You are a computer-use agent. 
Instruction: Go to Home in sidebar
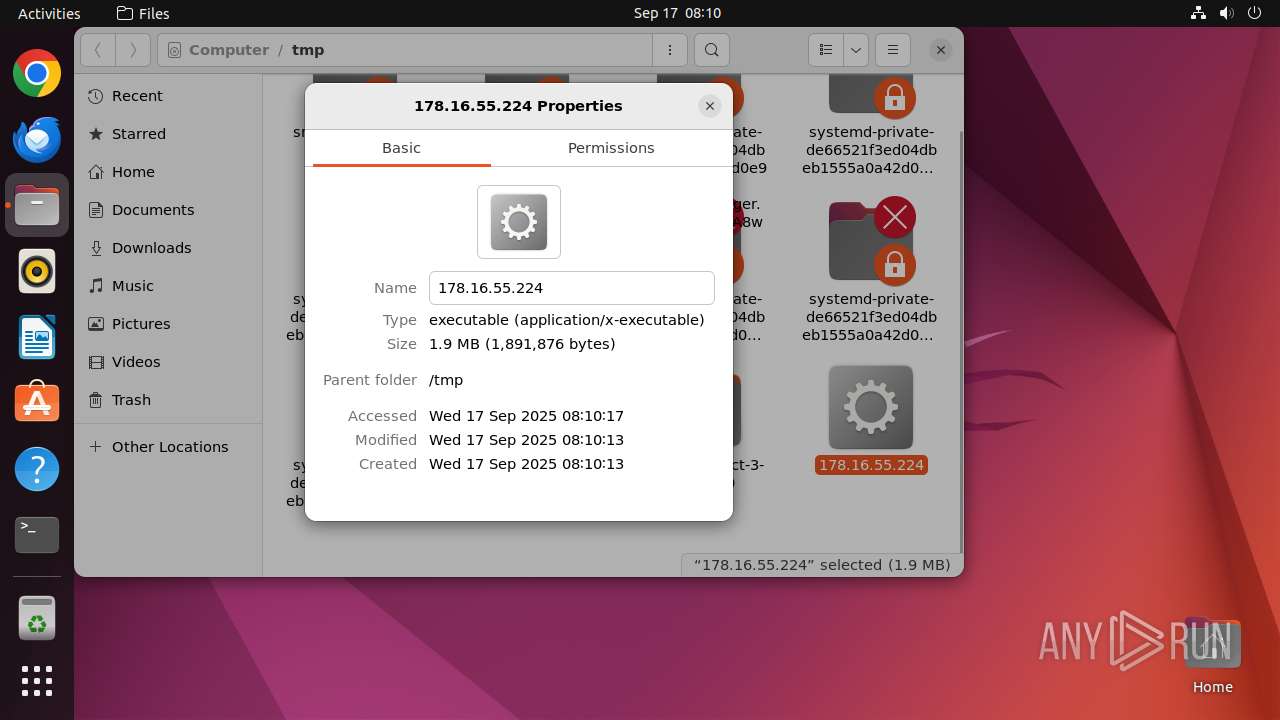168,172
